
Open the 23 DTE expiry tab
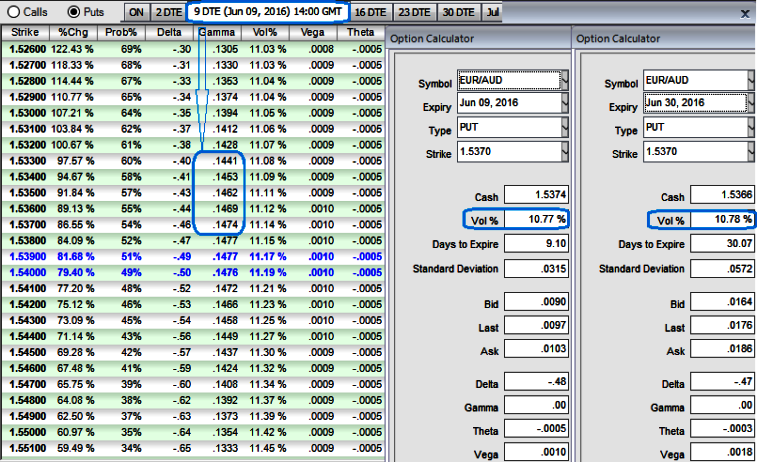(x=415, y=13)
